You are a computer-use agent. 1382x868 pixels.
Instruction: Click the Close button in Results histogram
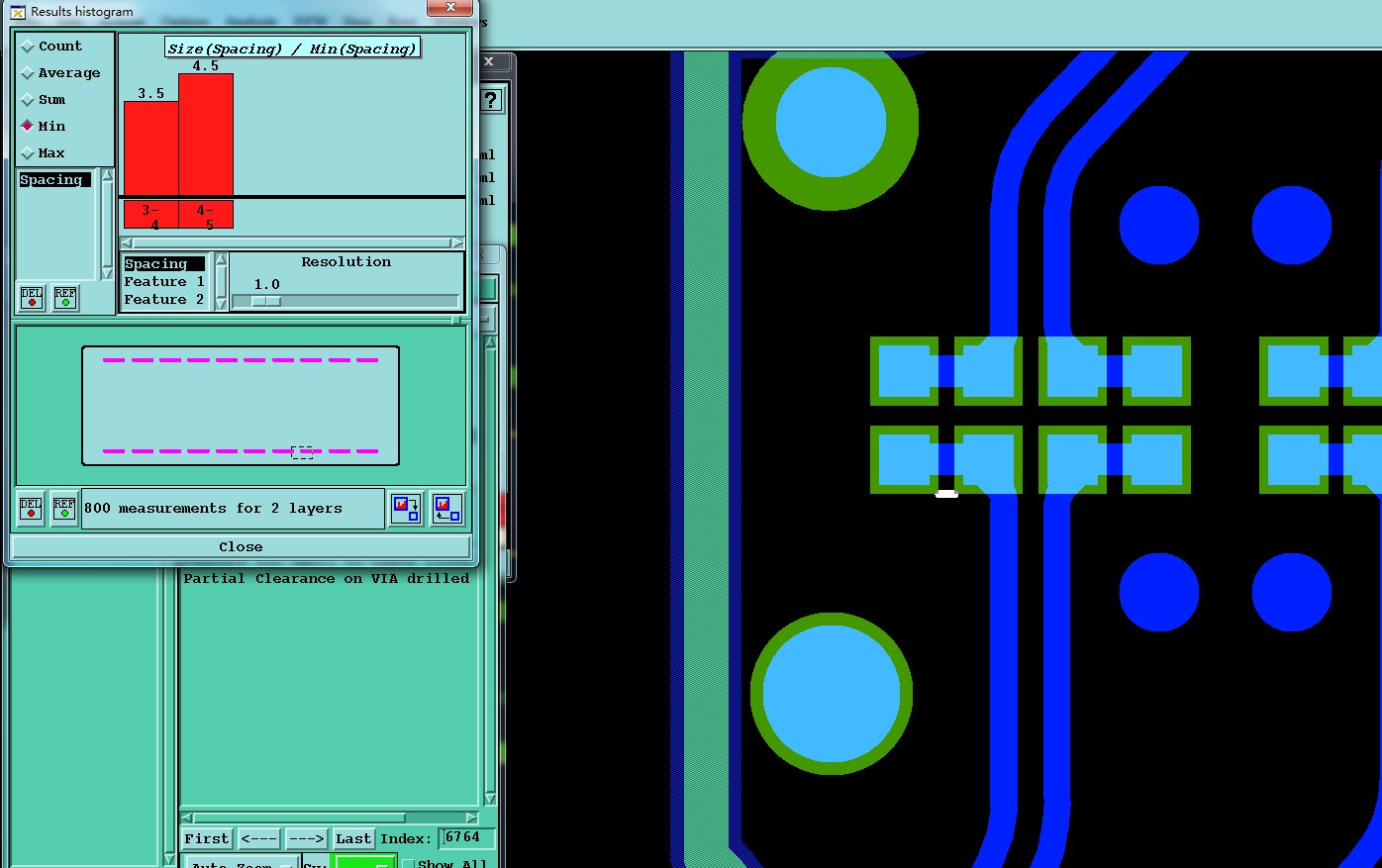[241, 546]
